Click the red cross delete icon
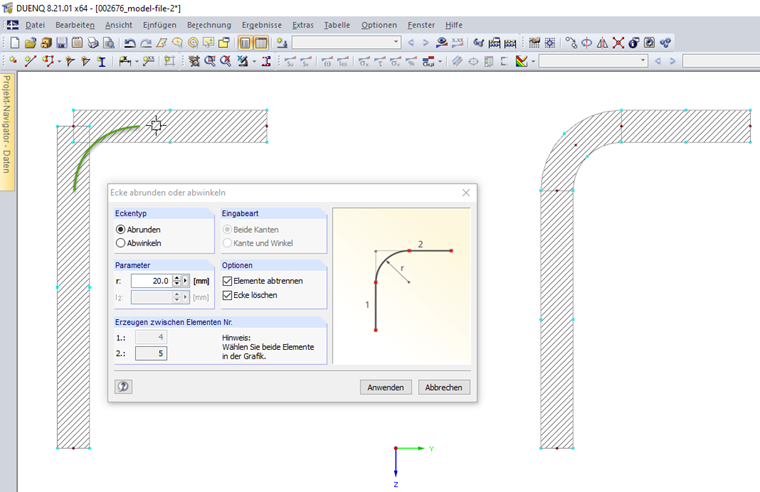 tap(618, 43)
